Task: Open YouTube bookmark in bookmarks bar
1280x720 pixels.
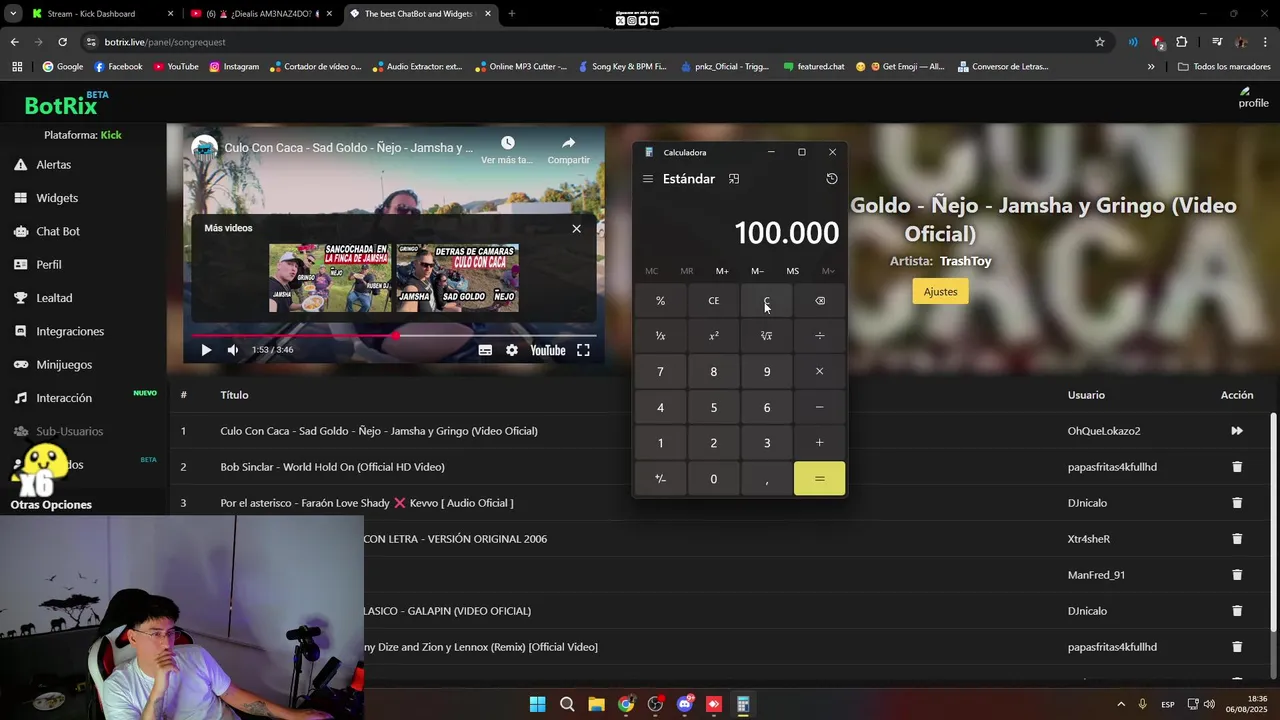Action: tap(176, 67)
